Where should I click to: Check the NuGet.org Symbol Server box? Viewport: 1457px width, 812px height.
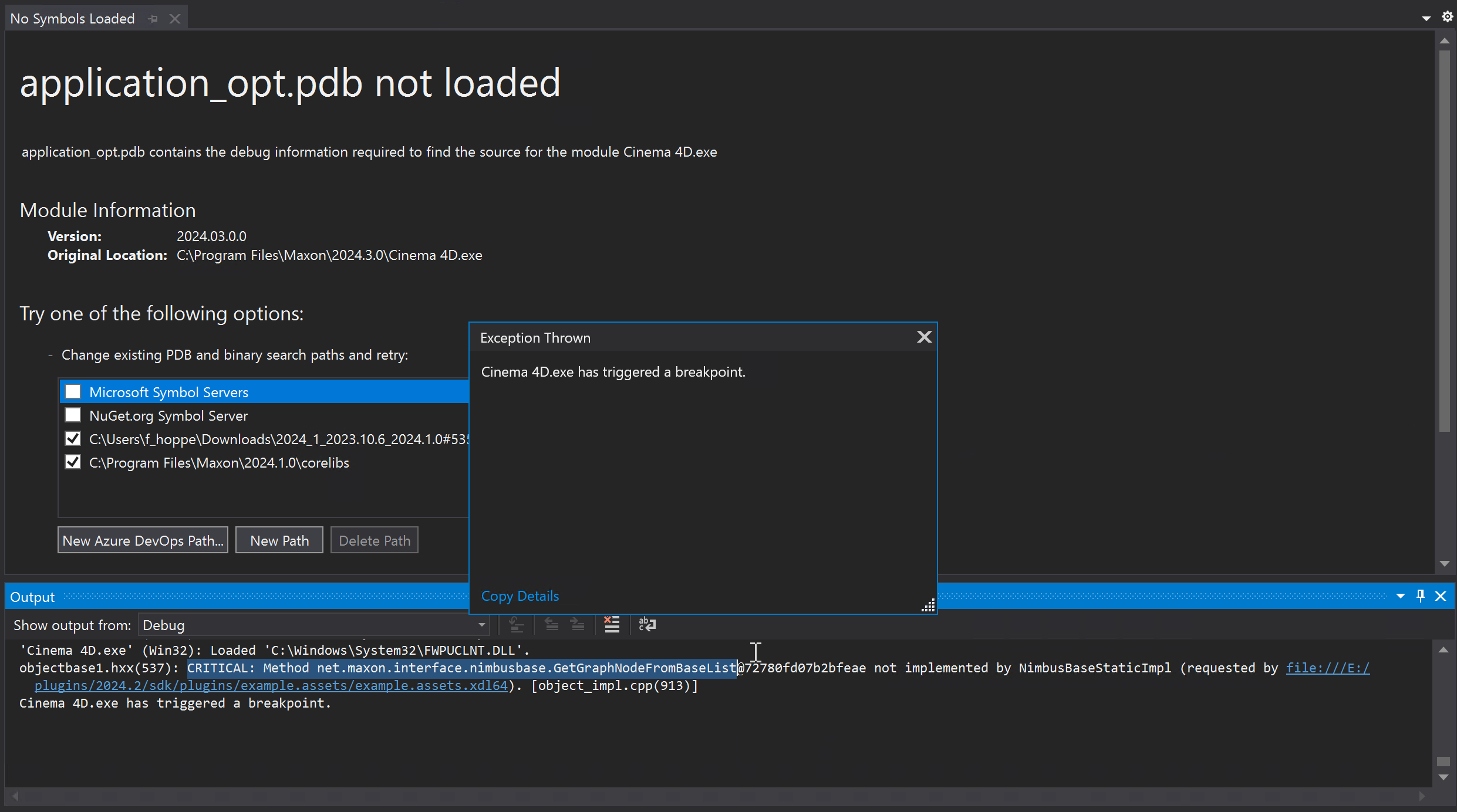coord(73,415)
